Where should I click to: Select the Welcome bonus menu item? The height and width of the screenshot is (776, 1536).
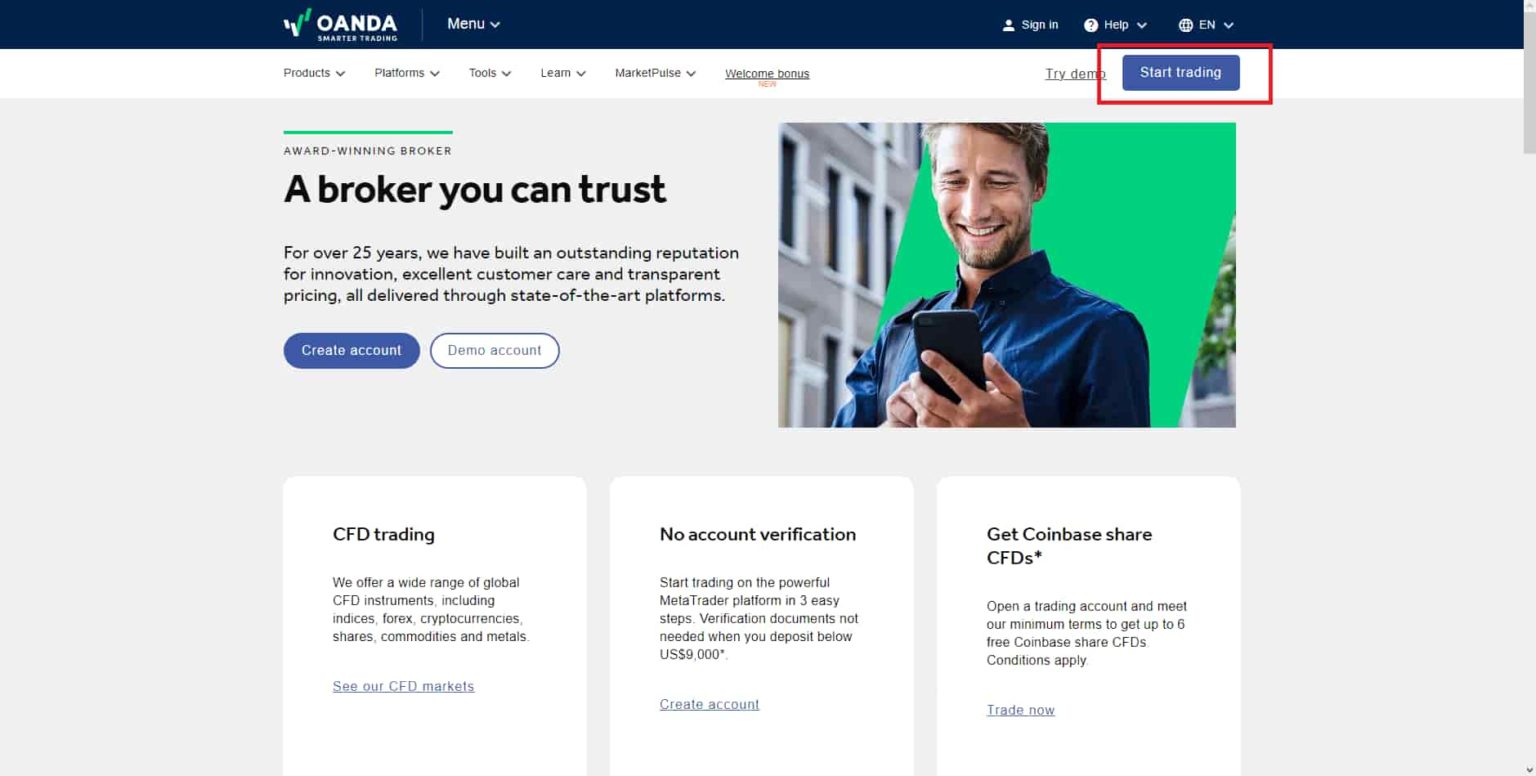pos(767,73)
